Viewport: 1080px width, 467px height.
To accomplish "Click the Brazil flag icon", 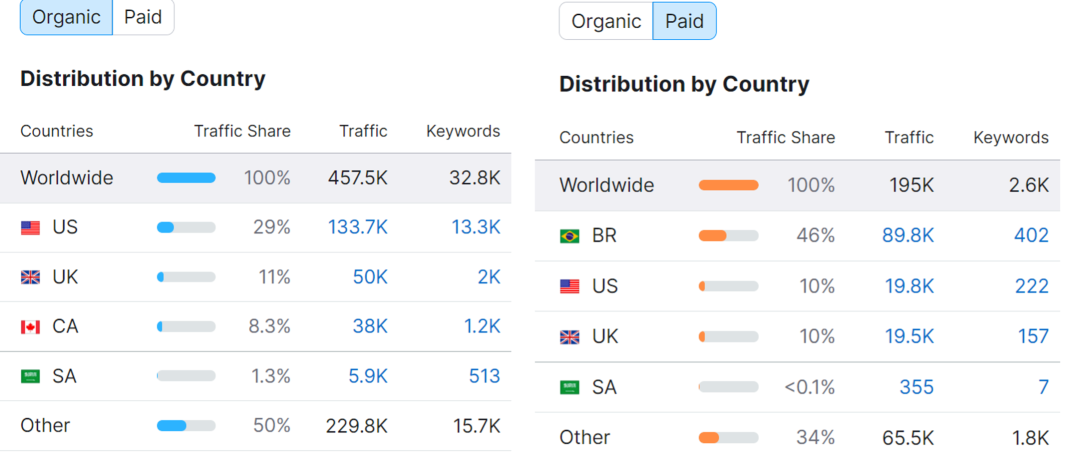I will [570, 236].
